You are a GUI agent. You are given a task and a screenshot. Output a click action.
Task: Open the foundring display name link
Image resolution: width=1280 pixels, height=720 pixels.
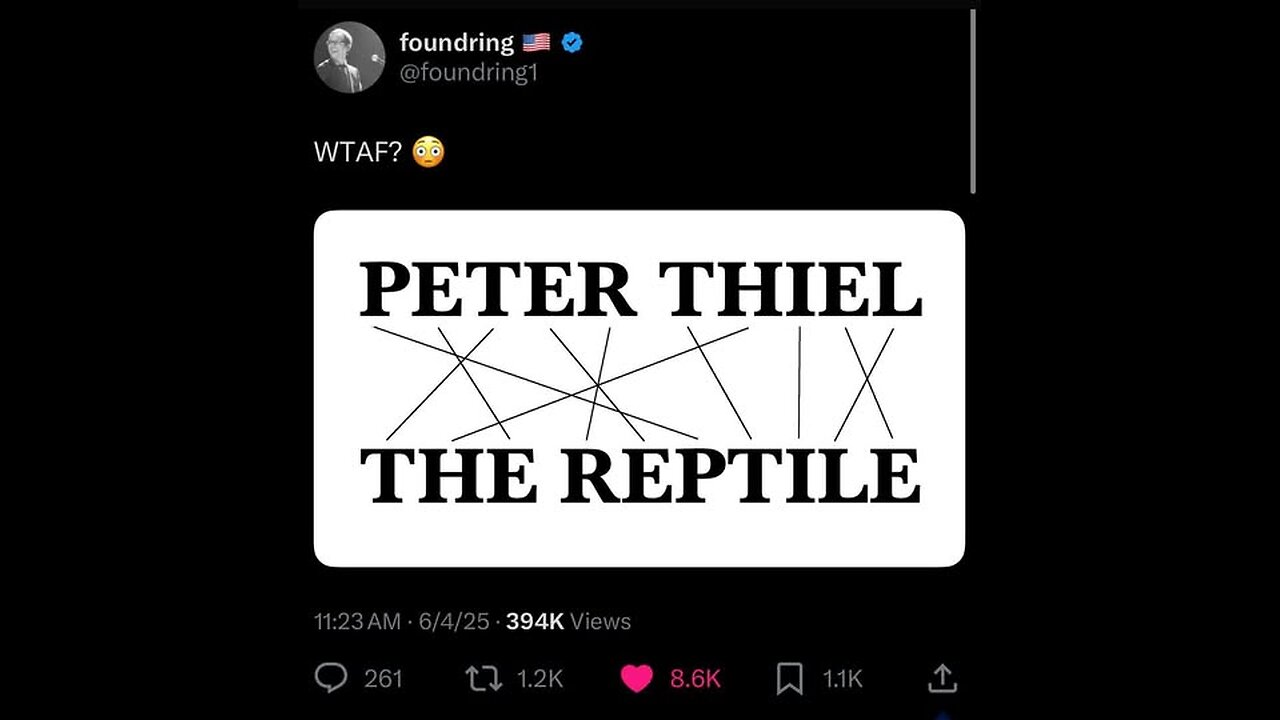pyautogui.click(x=456, y=43)
